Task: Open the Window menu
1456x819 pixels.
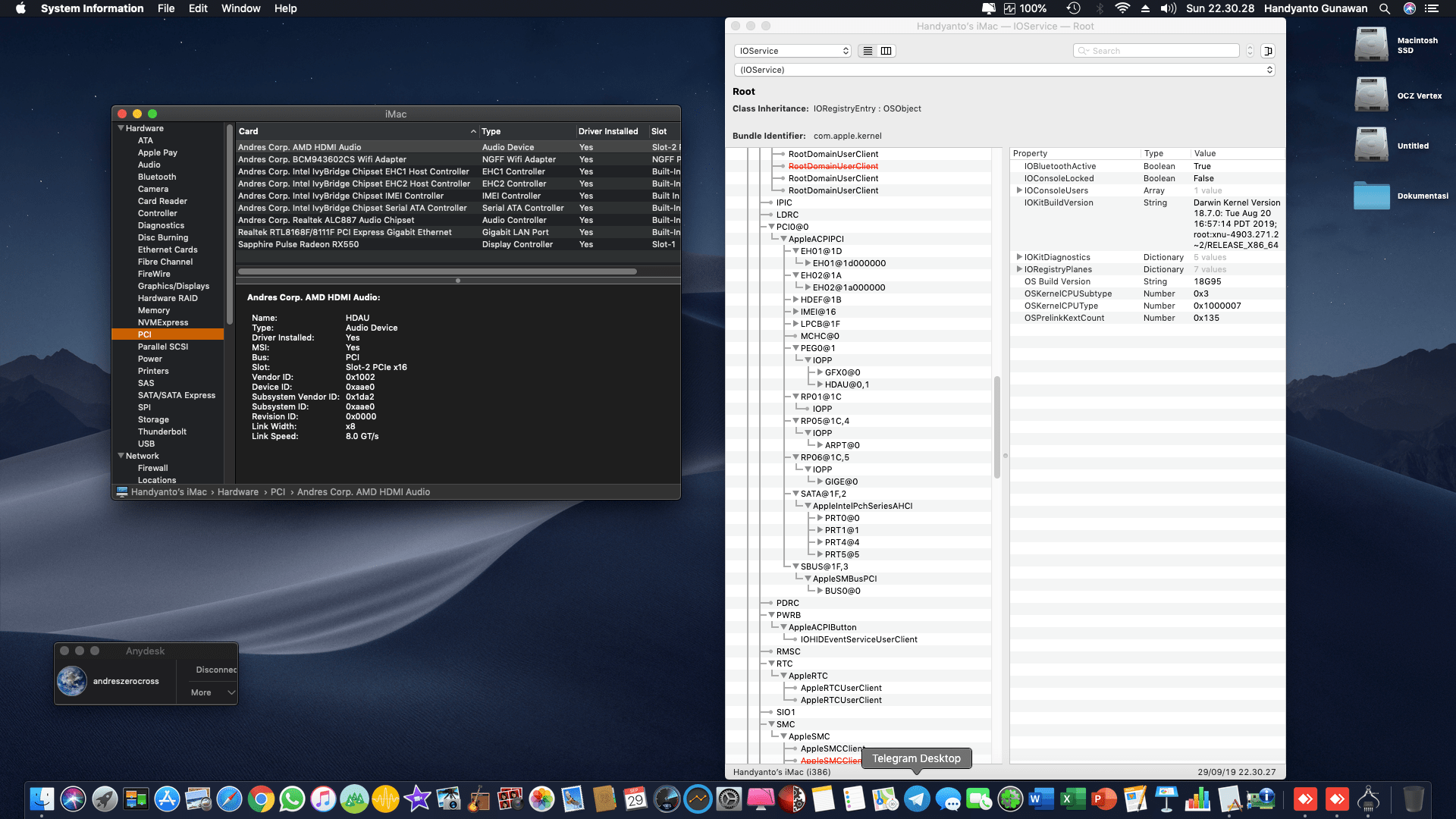Action: pos(240,8)
